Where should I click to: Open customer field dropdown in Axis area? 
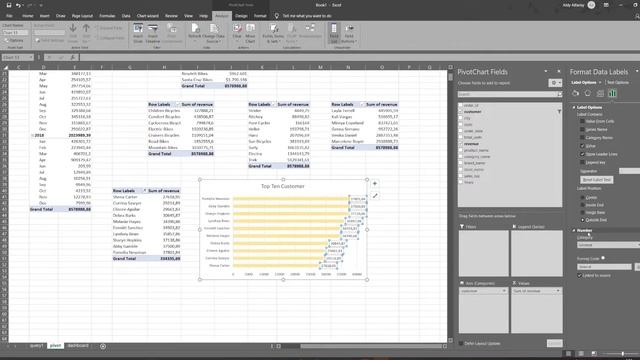point(504,291)
